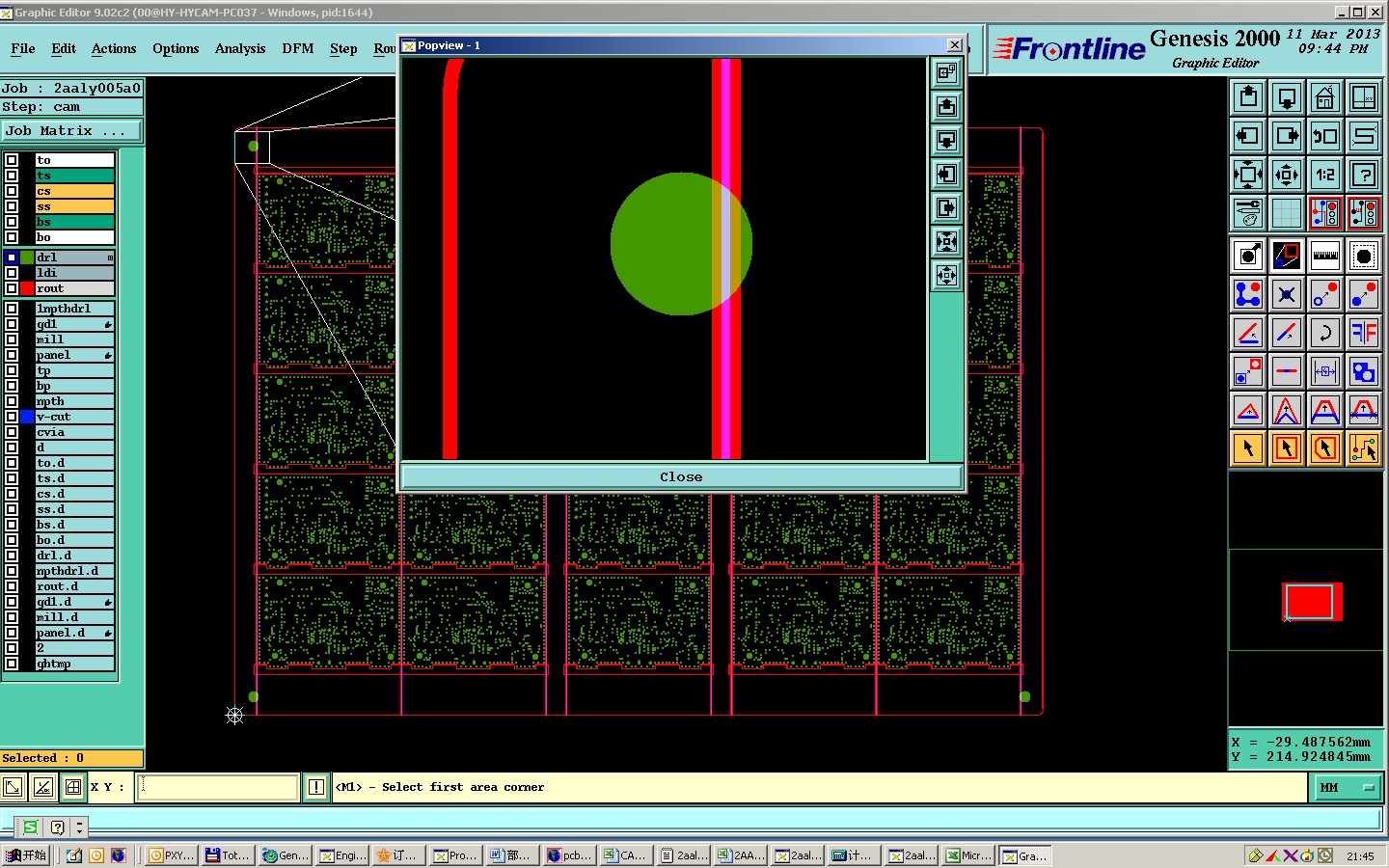Select the 'ghtmp' layer row
The width and height of the screenshot is (1389, 868).
point(74,664)
